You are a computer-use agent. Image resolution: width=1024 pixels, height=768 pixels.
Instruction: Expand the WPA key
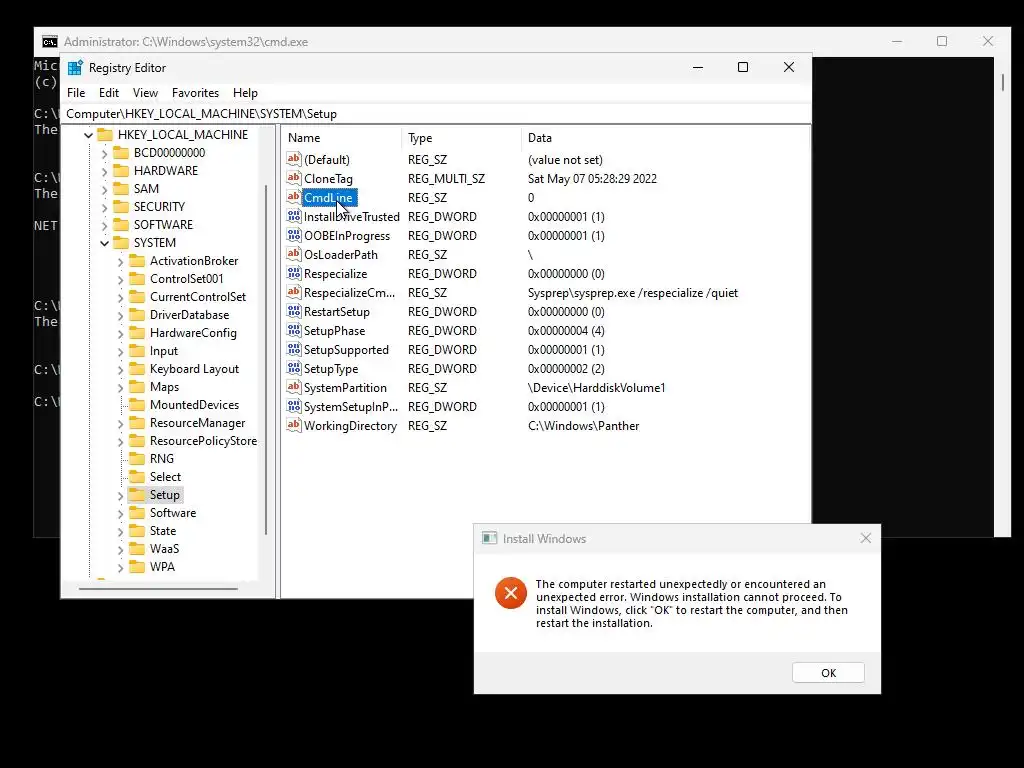120,568
